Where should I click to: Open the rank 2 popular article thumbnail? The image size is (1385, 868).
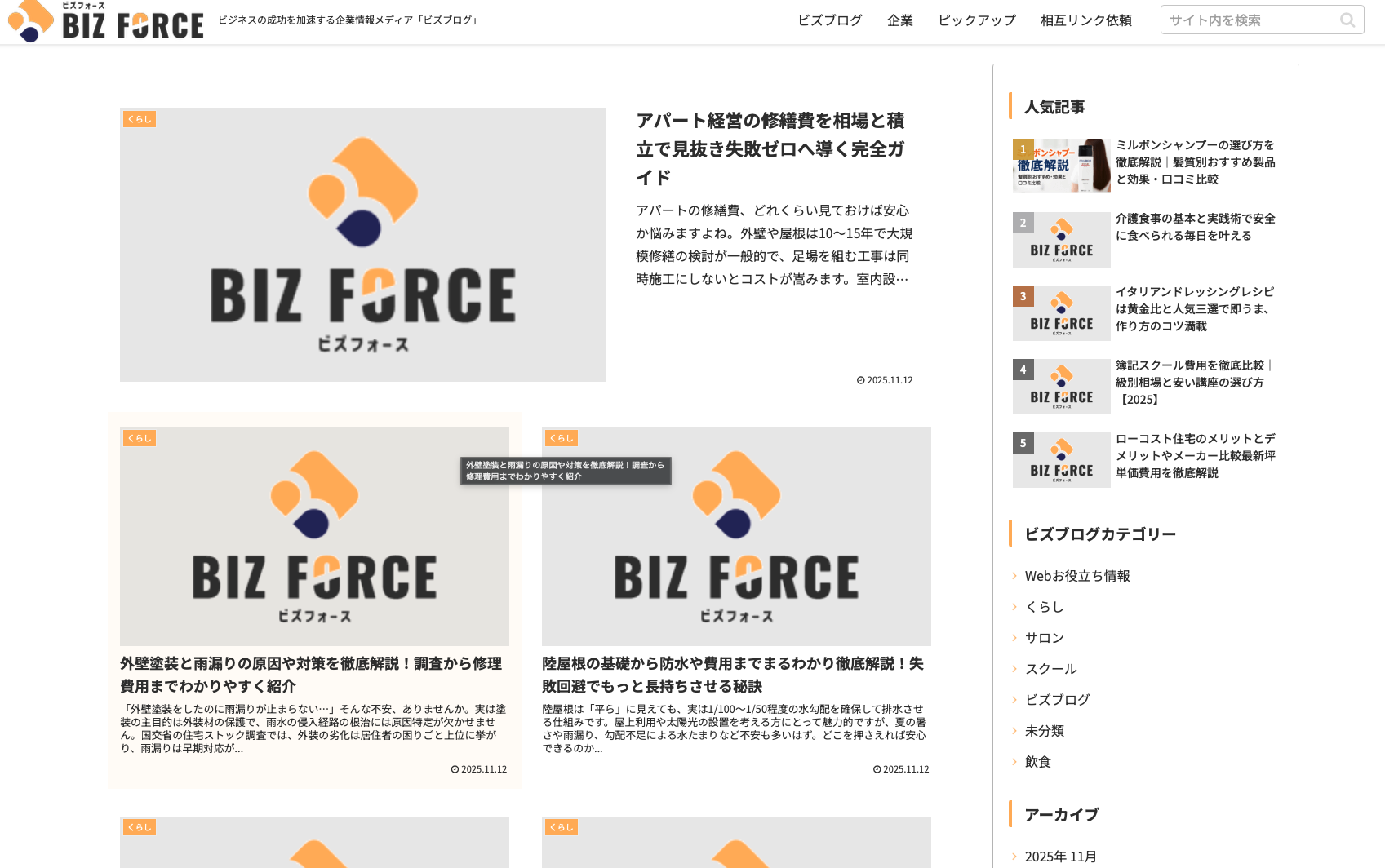click(x=1061, y=240)
